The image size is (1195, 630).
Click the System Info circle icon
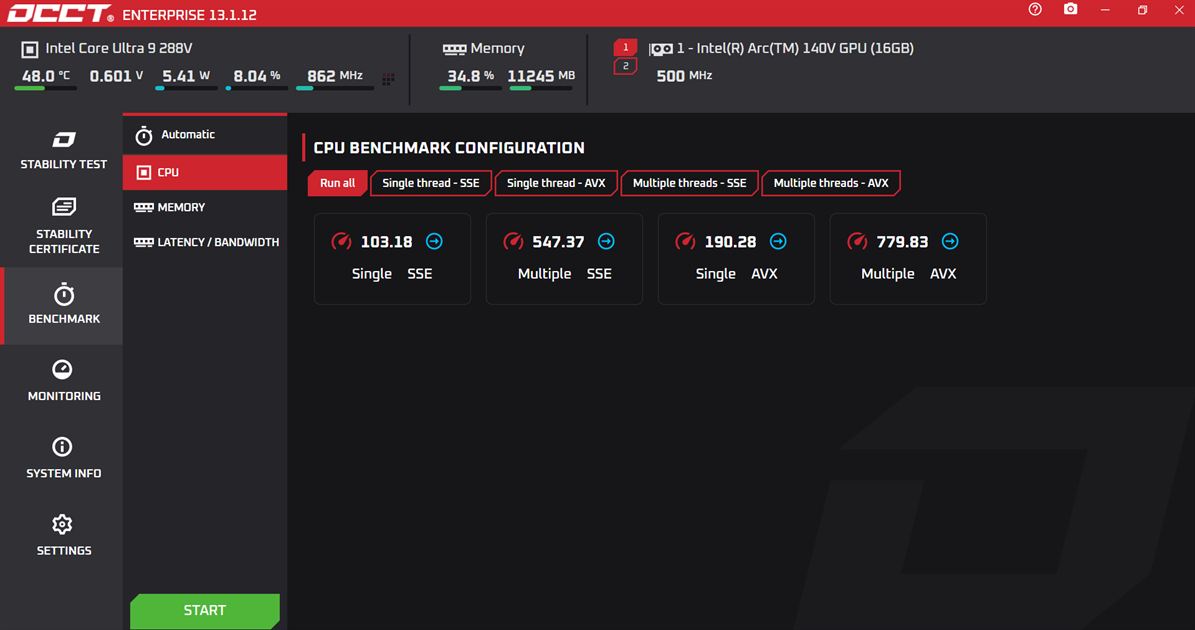[62, 446]
